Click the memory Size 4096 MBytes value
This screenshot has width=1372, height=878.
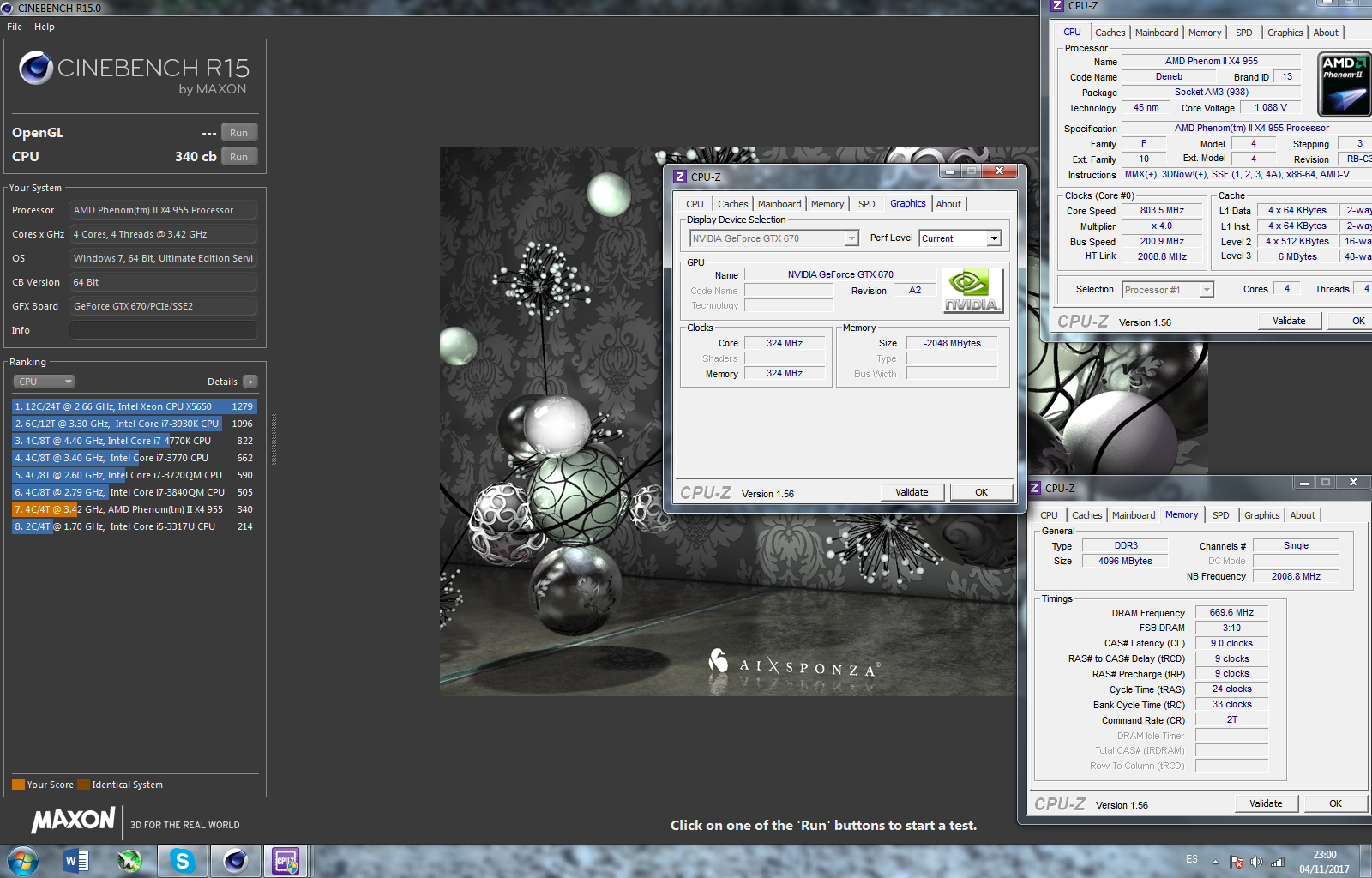pyautogui.click(x=1125, y=561)
